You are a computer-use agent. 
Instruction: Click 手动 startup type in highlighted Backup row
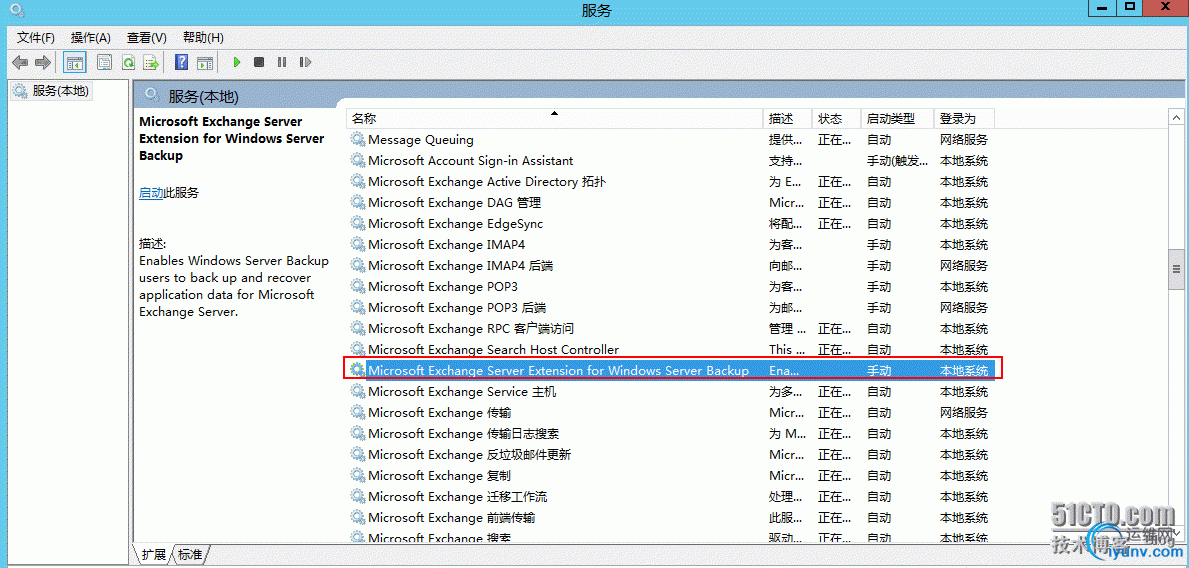click(879, 370)
